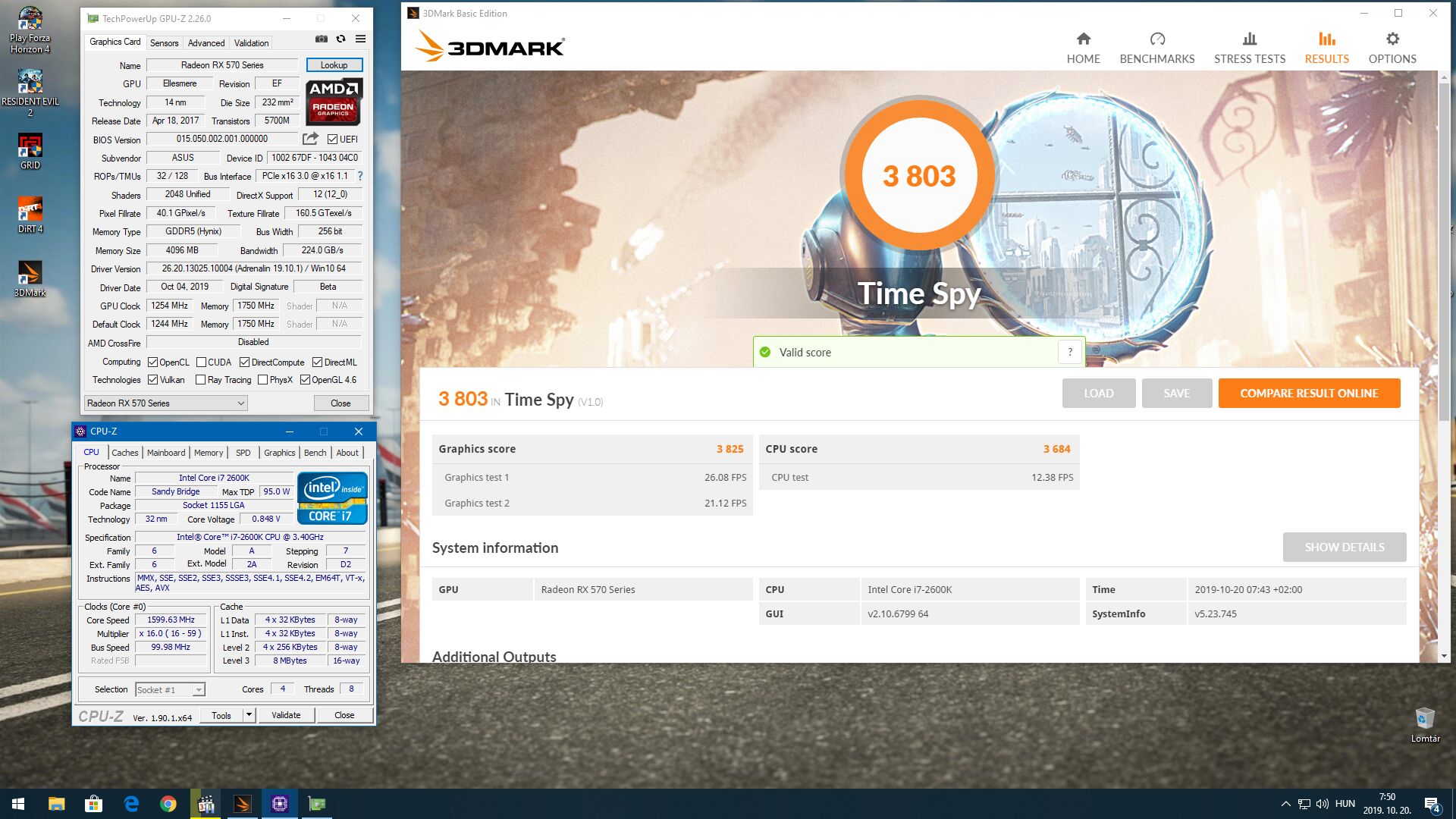Toggle the UEFI checkbox in GPU-Z
Image resolution: width=1456 pixels, height=819 pixels.
click(x=332, y=139)
